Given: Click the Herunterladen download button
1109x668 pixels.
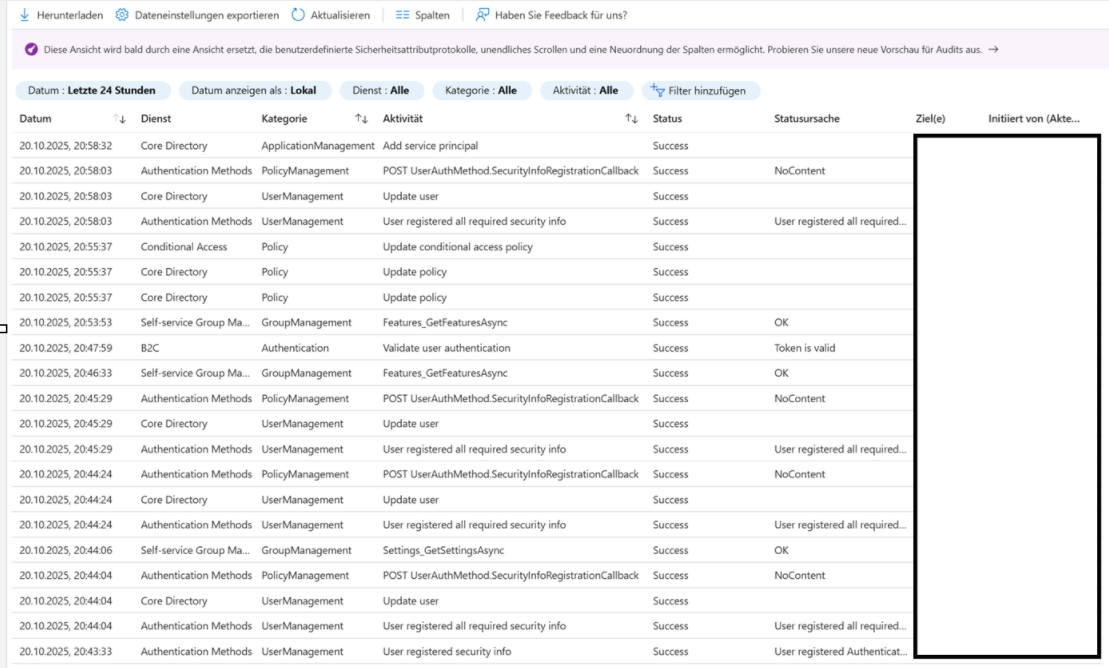Looking at the screenshot, I should (x=61, y=15).
